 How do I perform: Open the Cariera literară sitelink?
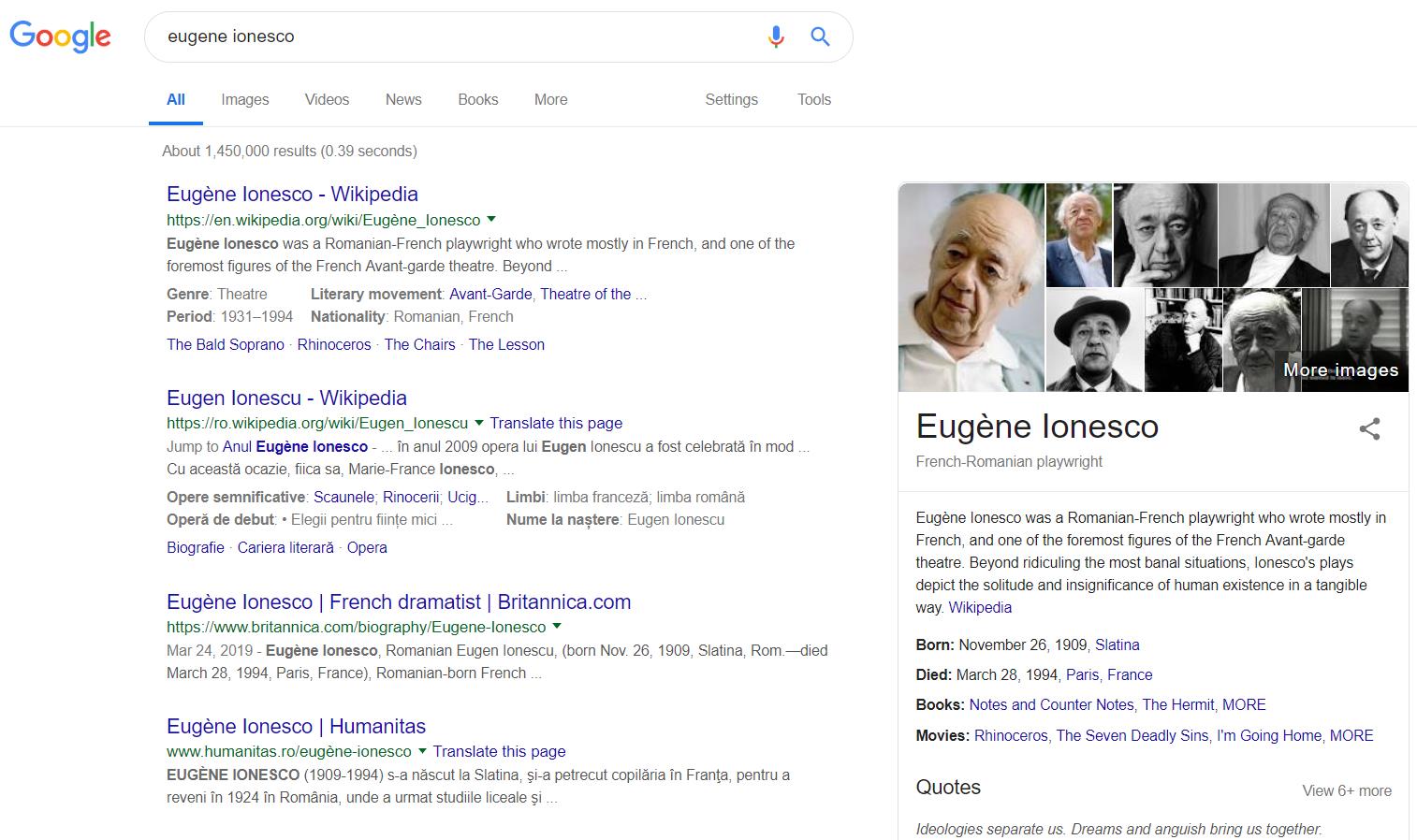(285, 547)
